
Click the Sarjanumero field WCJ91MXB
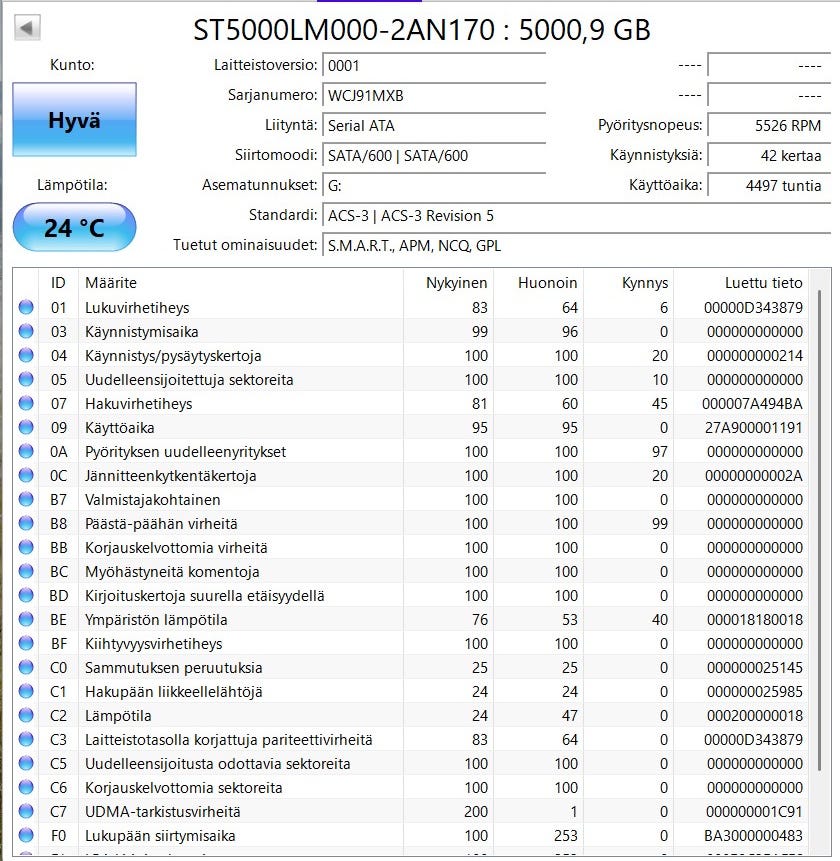[434, 96]
